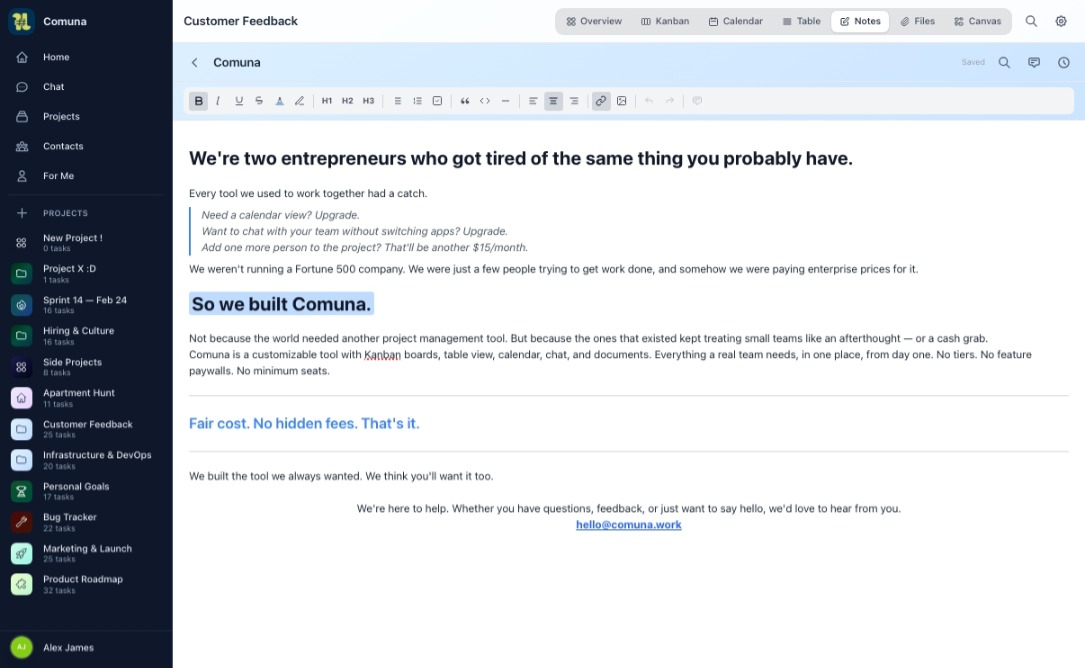
Task: Click the strikethrough formatting icon
Action: pos(259,101)
